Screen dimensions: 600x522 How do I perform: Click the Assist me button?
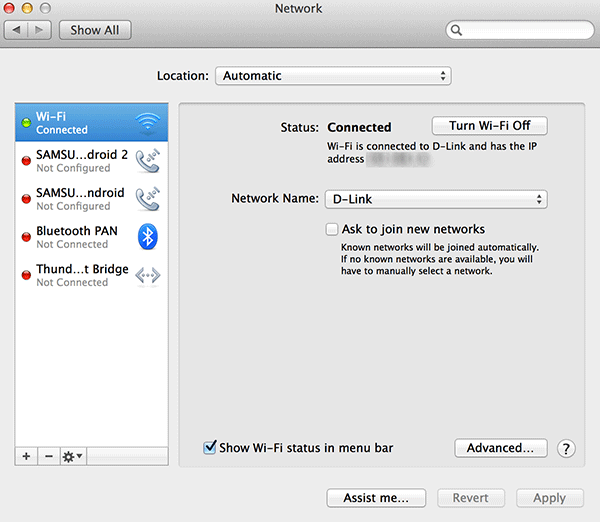[x=376, y=498]
